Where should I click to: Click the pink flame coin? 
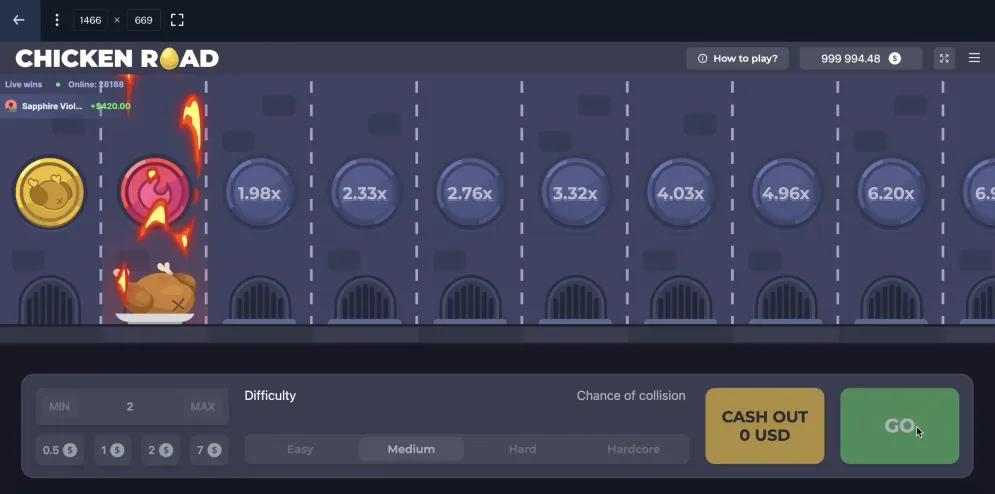pyautogui.click(x=155, y=193)
